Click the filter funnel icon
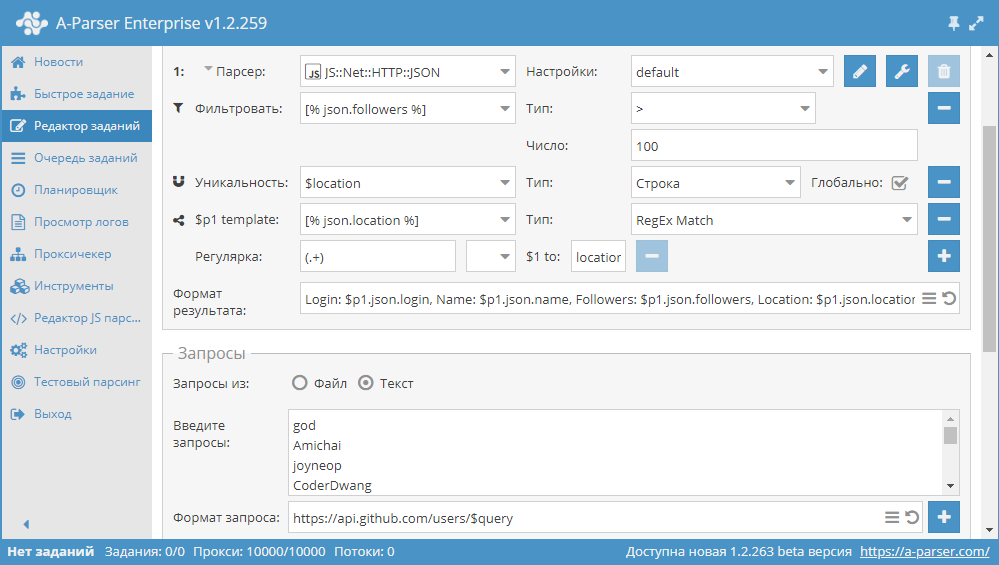Viewport: 999px width, 565px height. click(178, 108)
